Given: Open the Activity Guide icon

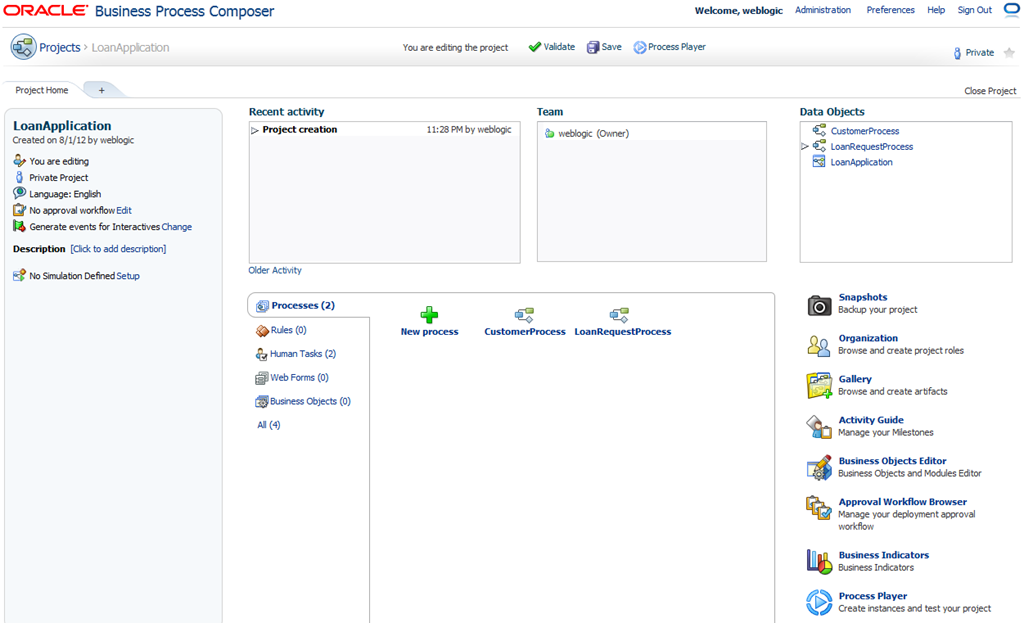Looking at the screenshot, I should coord(819,427).
